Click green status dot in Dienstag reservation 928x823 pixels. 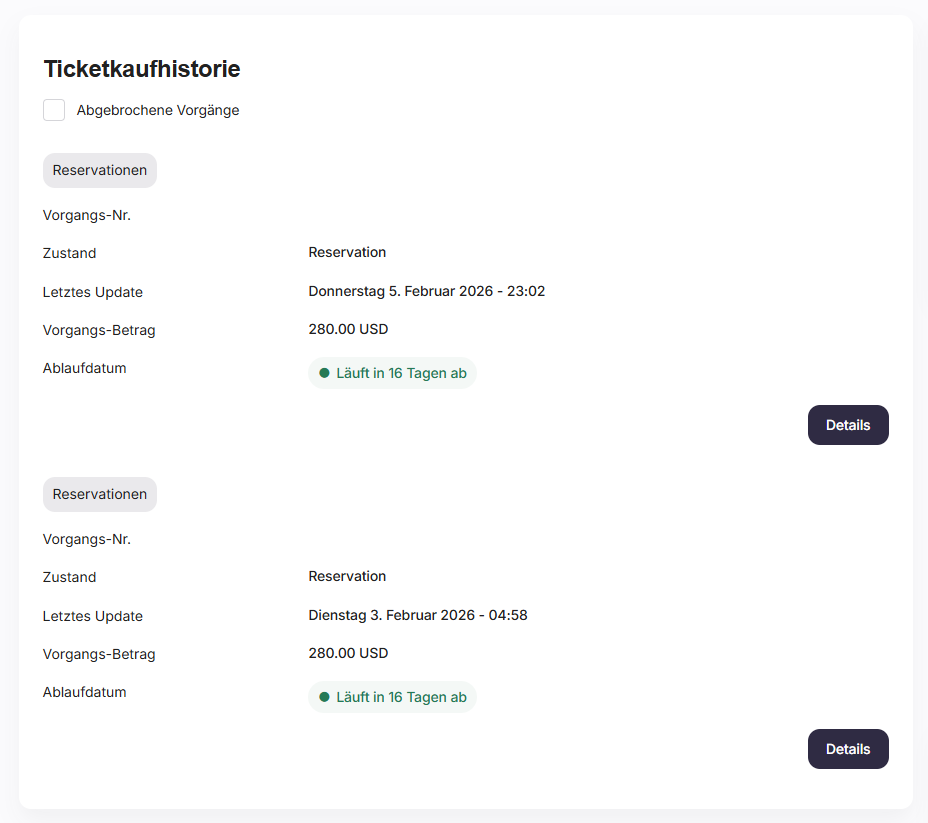tap(324, 697)
